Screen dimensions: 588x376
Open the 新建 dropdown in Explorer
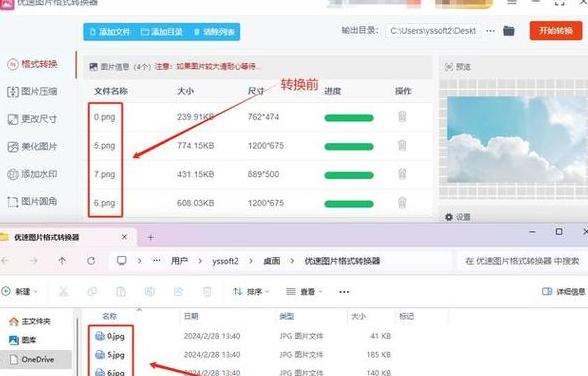coord(20,291)
